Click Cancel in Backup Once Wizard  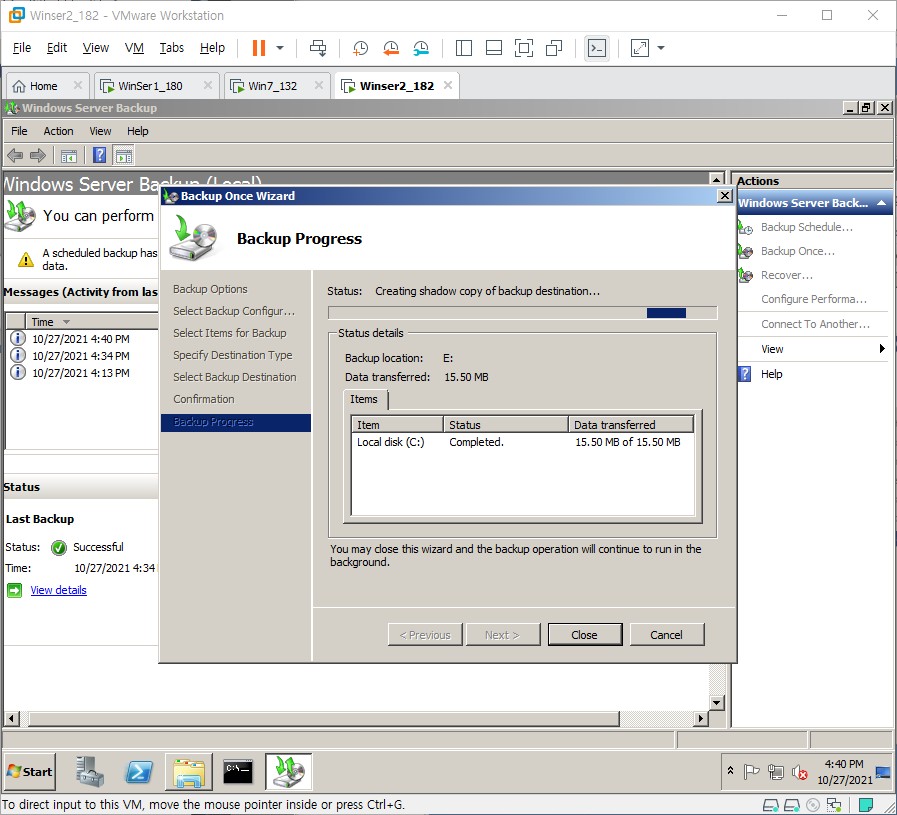pos(666,635)
